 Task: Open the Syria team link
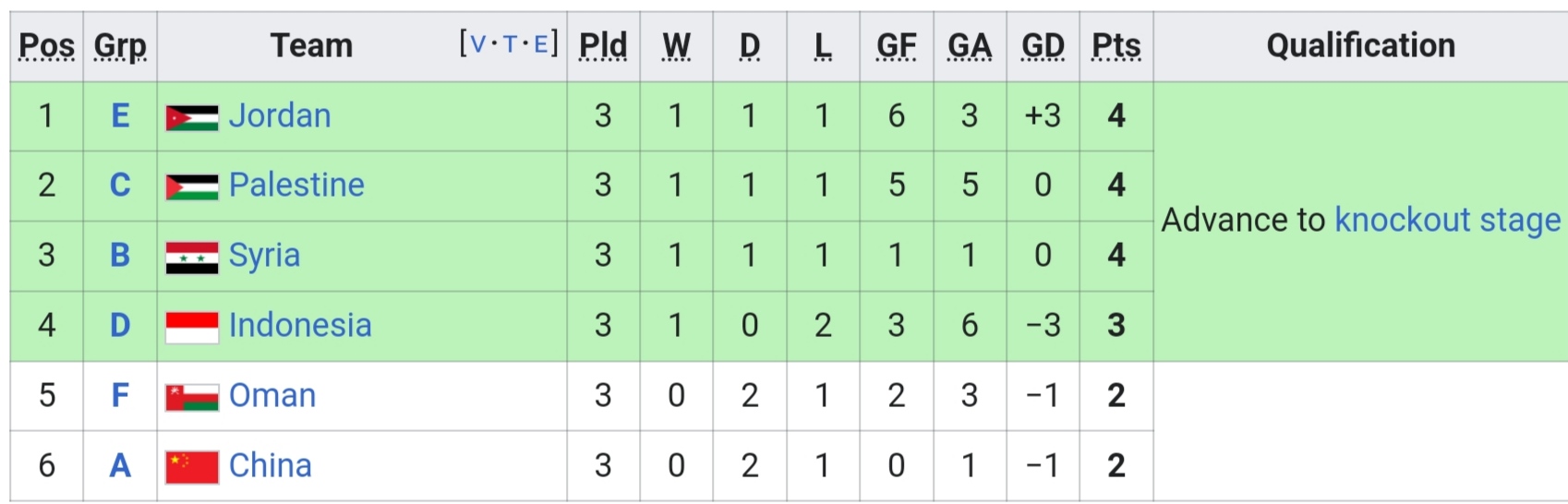[x=264, y=256]
